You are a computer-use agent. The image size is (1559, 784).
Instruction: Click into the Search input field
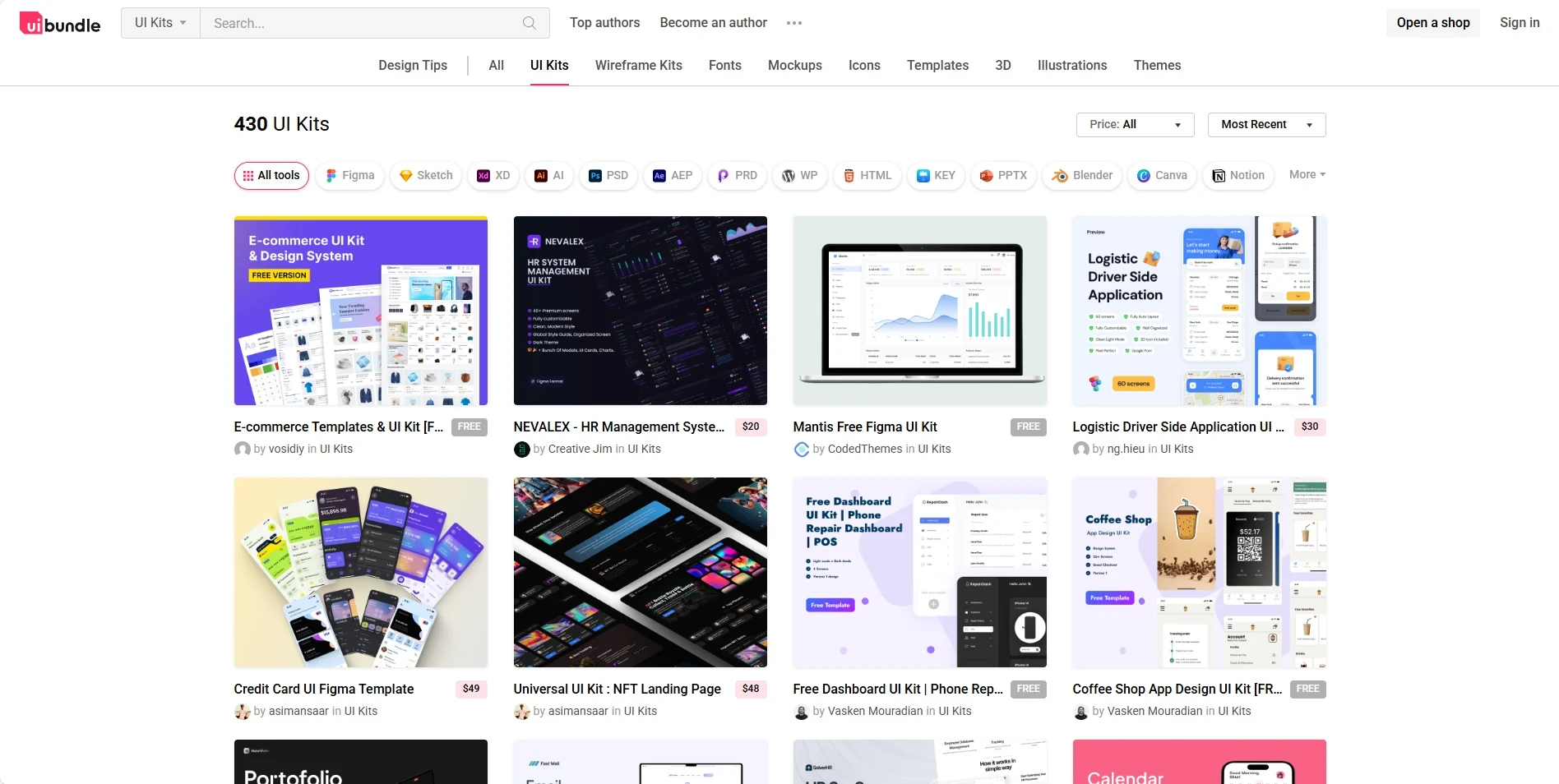pos(362,23)
